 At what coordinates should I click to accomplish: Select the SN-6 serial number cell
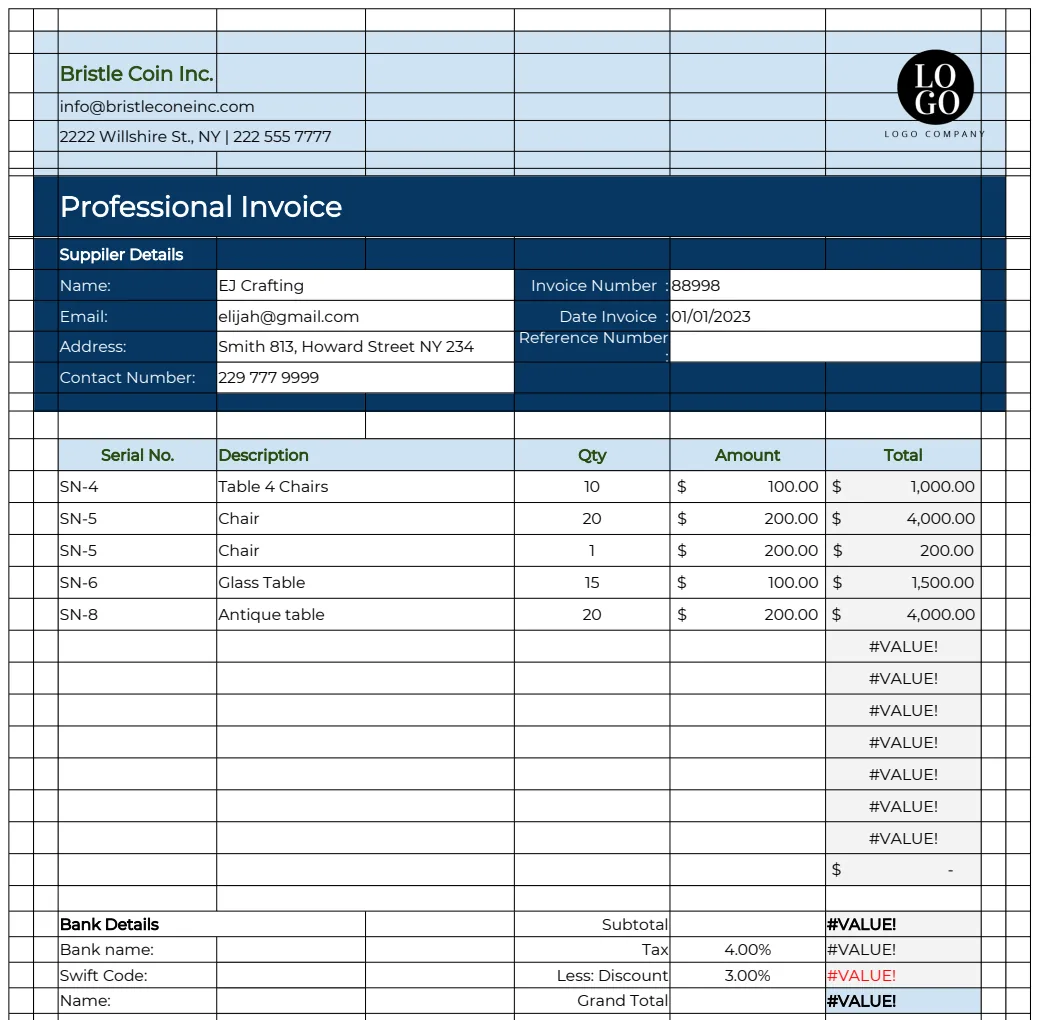tap(137, 583)
